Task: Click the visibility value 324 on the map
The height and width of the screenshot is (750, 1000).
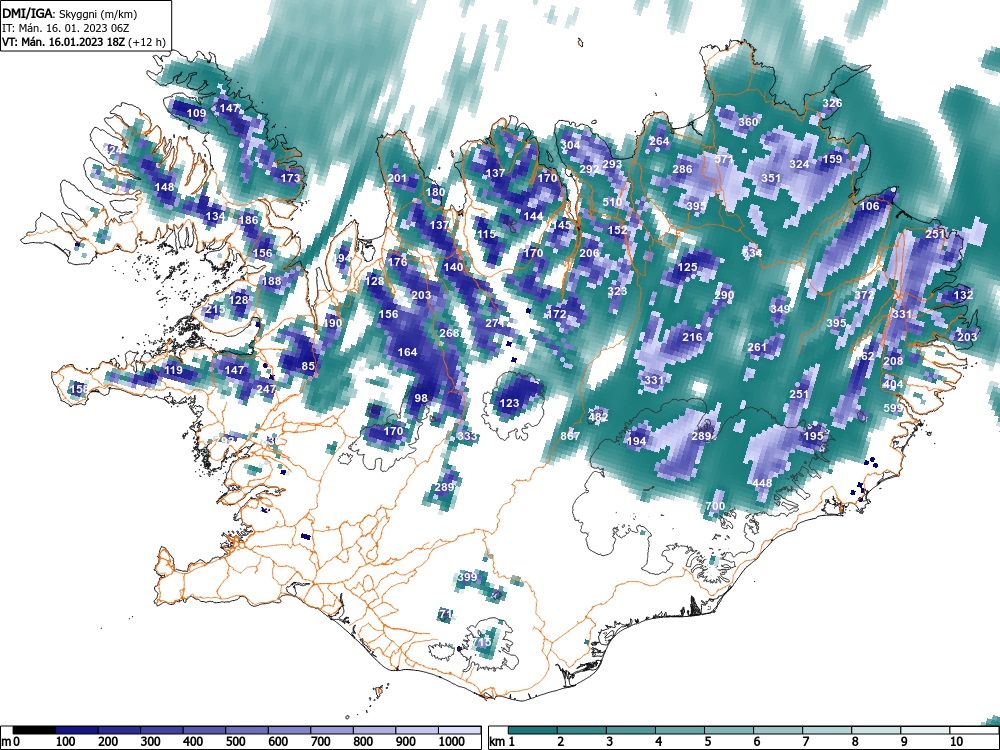Action: 799,164
